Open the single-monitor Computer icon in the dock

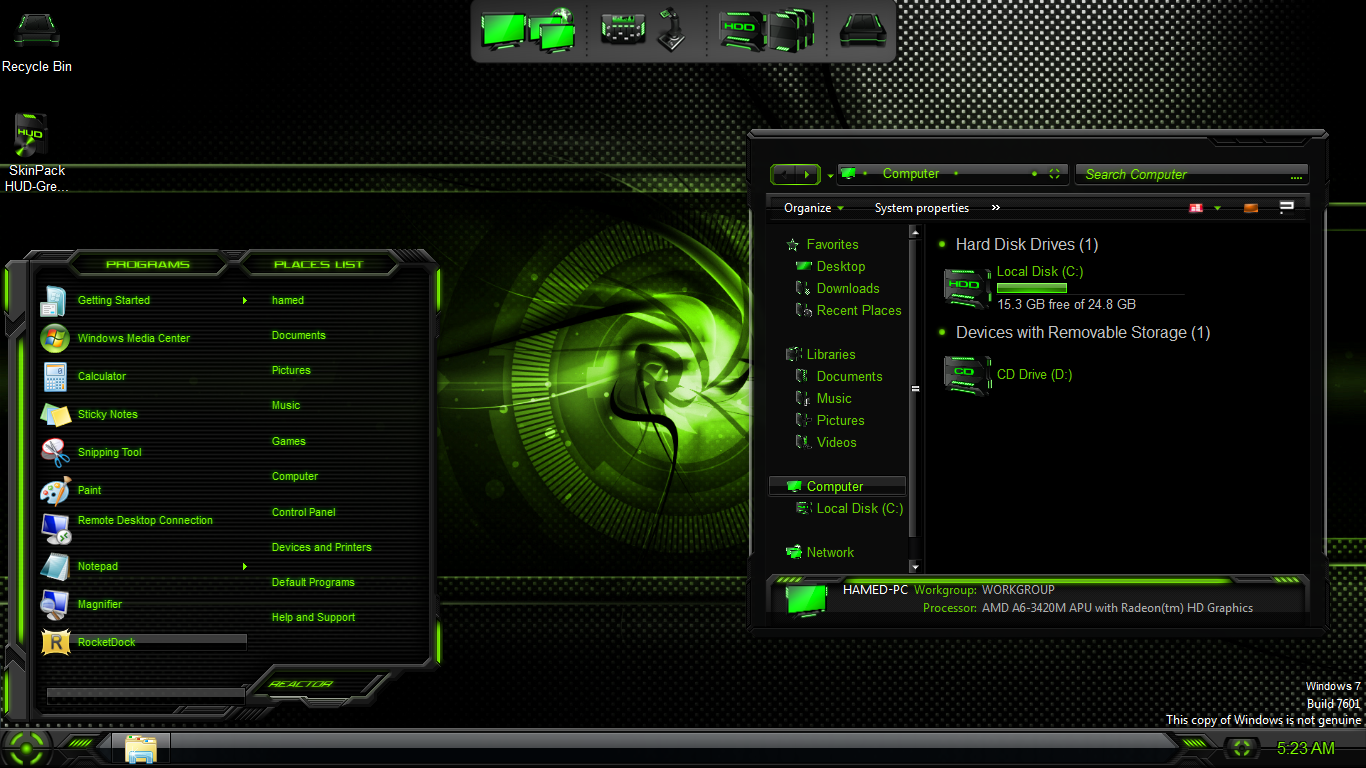(503, 29)
